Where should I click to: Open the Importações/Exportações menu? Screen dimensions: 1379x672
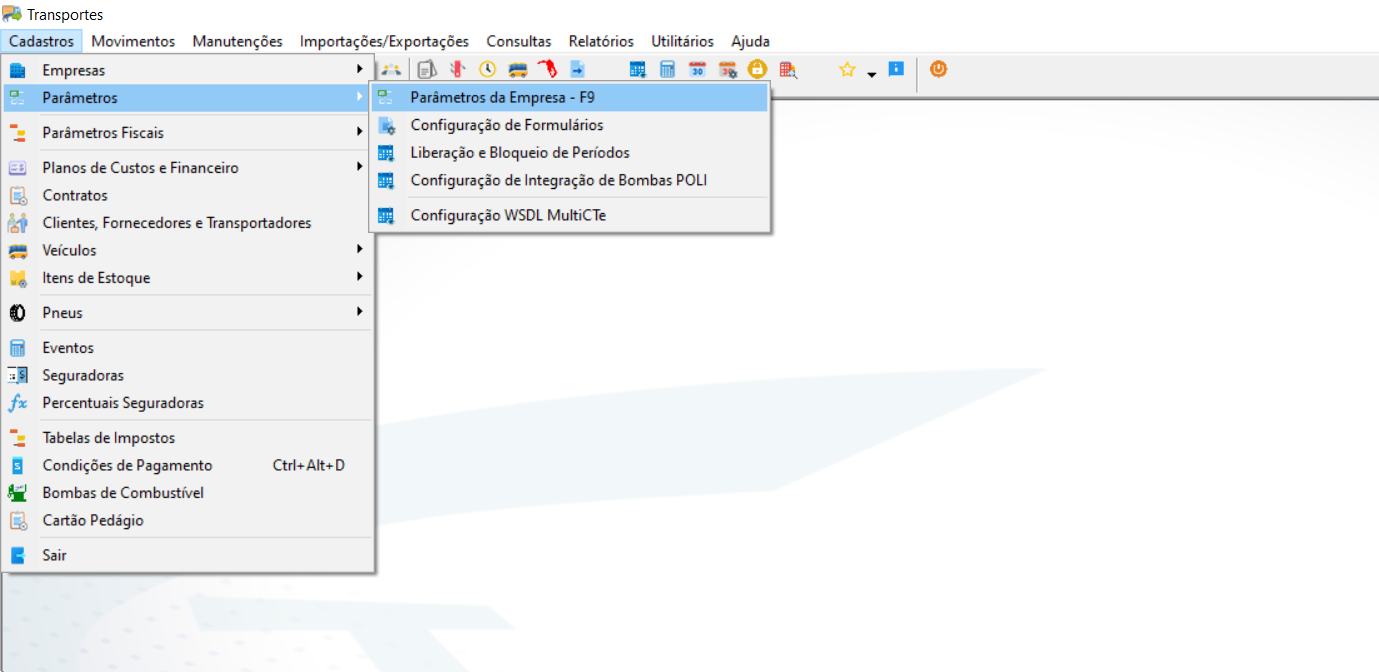(x=384, y=41)
